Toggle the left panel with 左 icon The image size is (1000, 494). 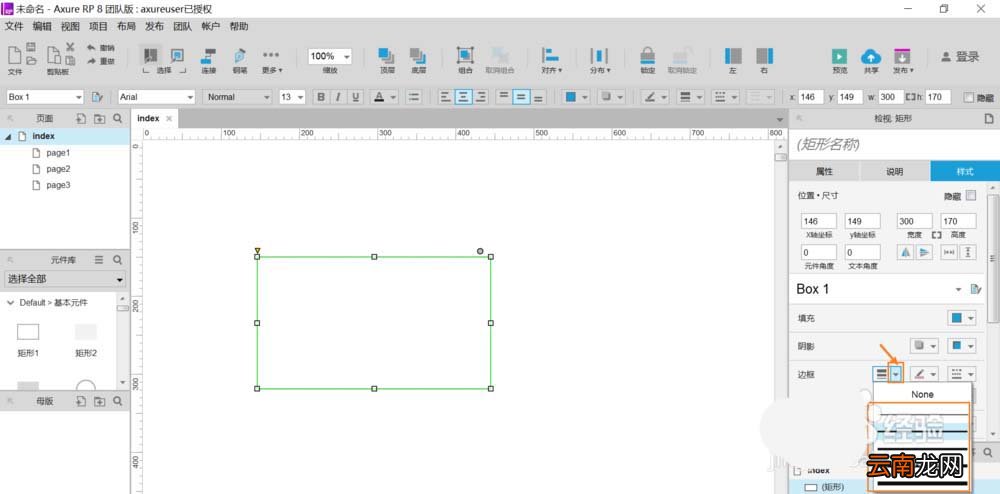pos(733,56)
